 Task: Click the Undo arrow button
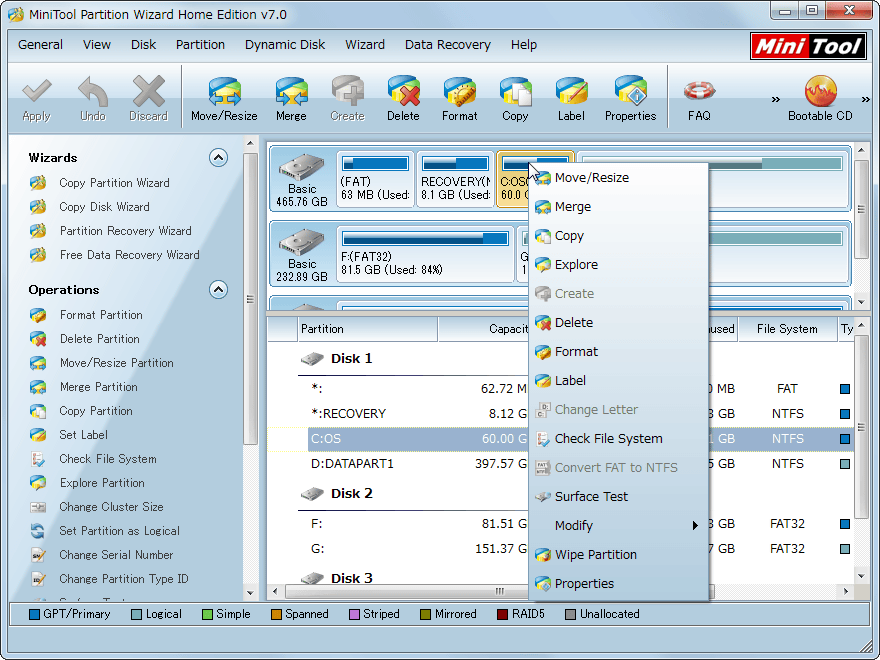pyautogui.click(x=93, y=99)
